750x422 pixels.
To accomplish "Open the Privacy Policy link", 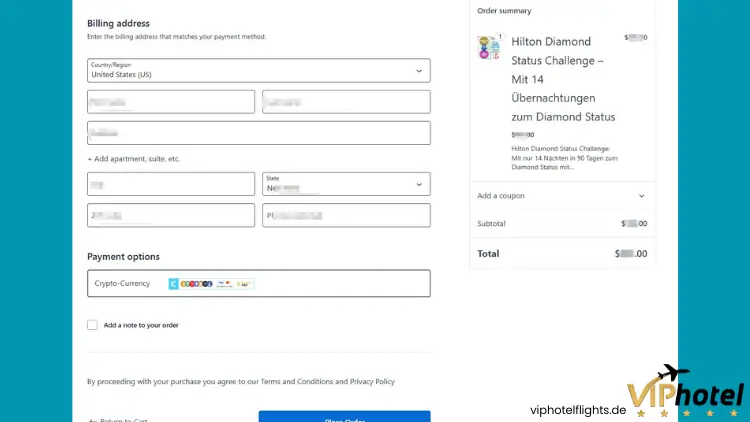I will click(x=372, y=381).
